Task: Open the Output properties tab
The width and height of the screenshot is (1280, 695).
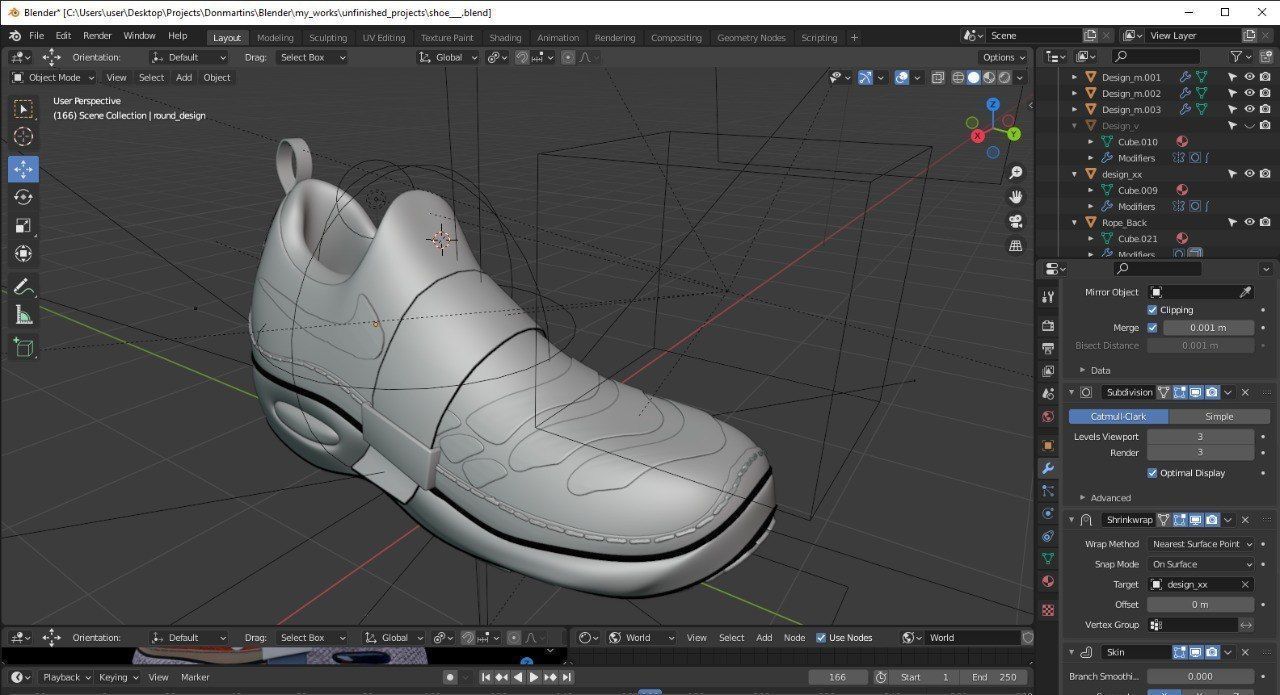Action: click(1048, 348)
